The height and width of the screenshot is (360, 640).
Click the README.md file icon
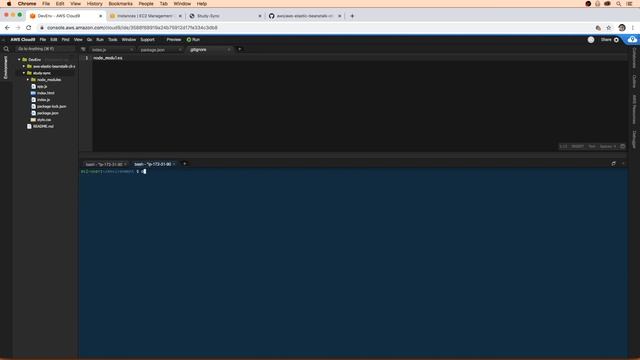pyautogui.click(x=29, y=127)
